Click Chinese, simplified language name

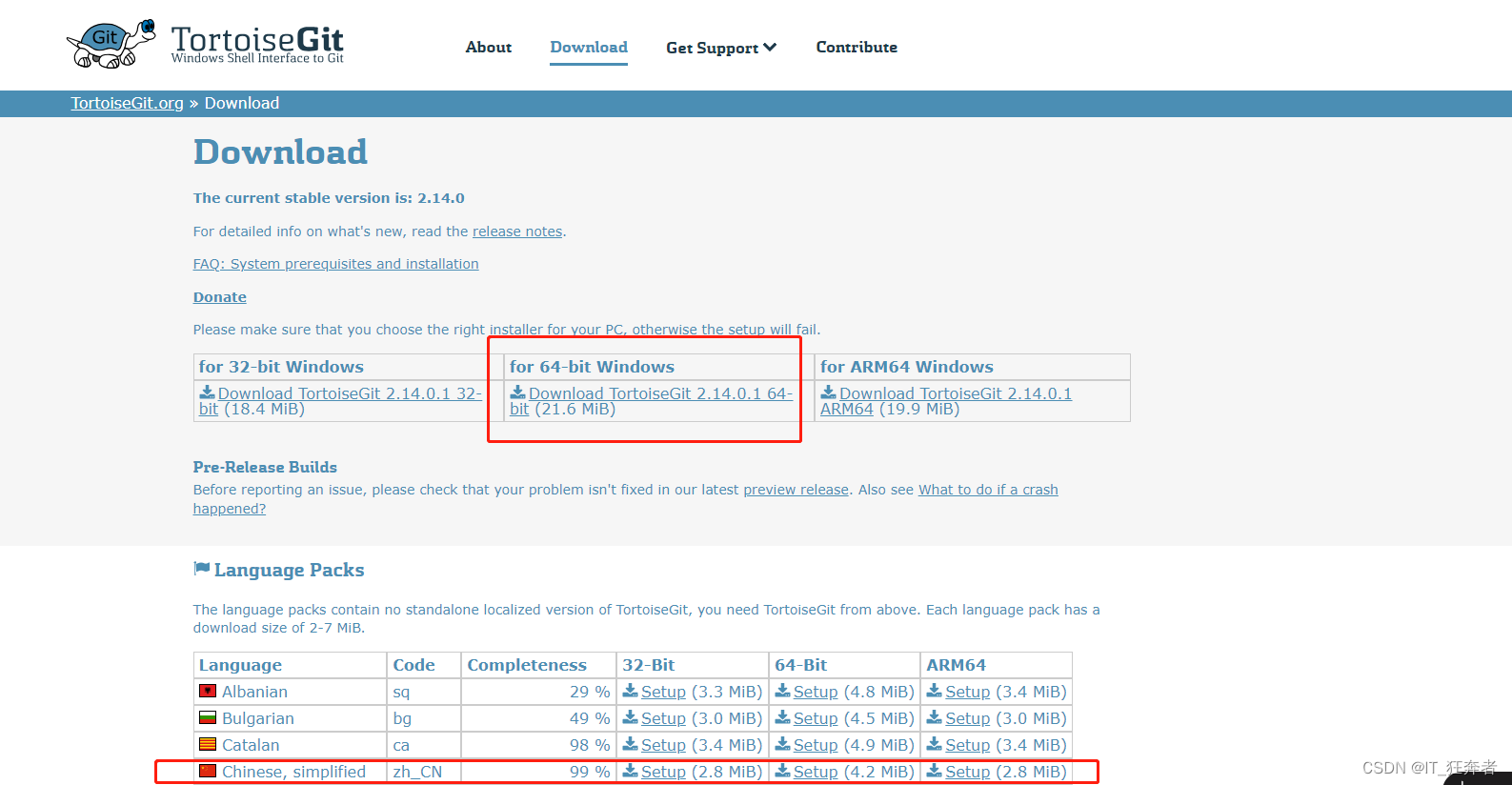(293, 772)
